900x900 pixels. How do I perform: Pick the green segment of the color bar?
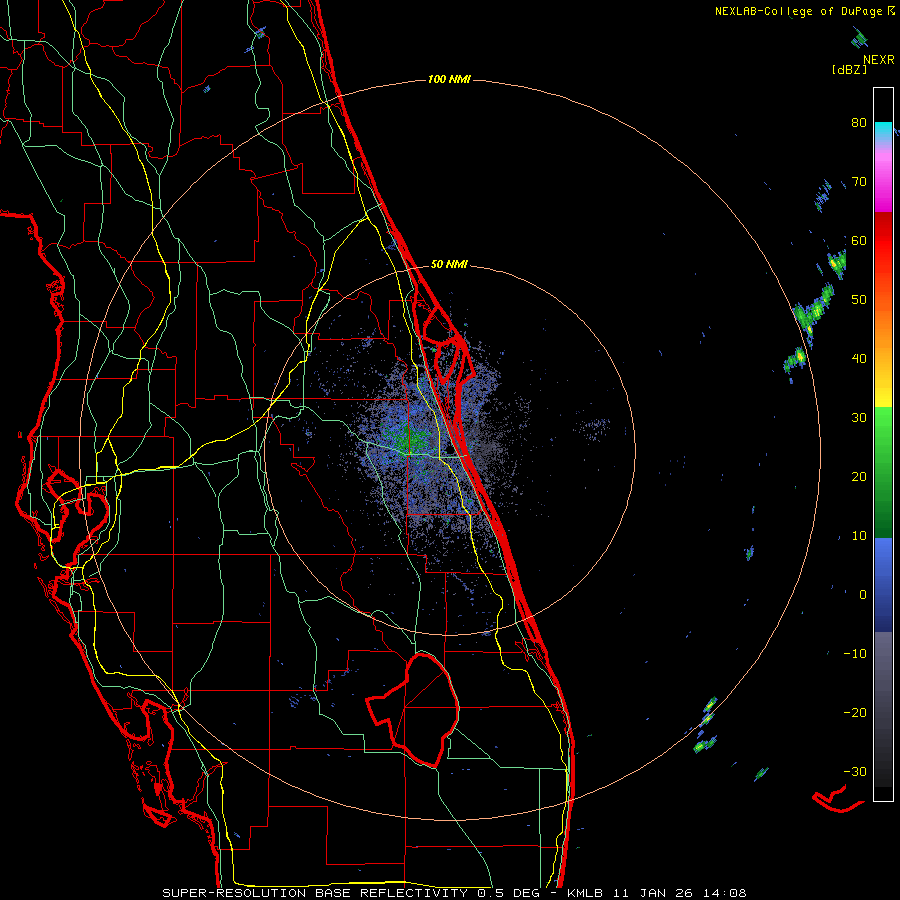(883, 472)
